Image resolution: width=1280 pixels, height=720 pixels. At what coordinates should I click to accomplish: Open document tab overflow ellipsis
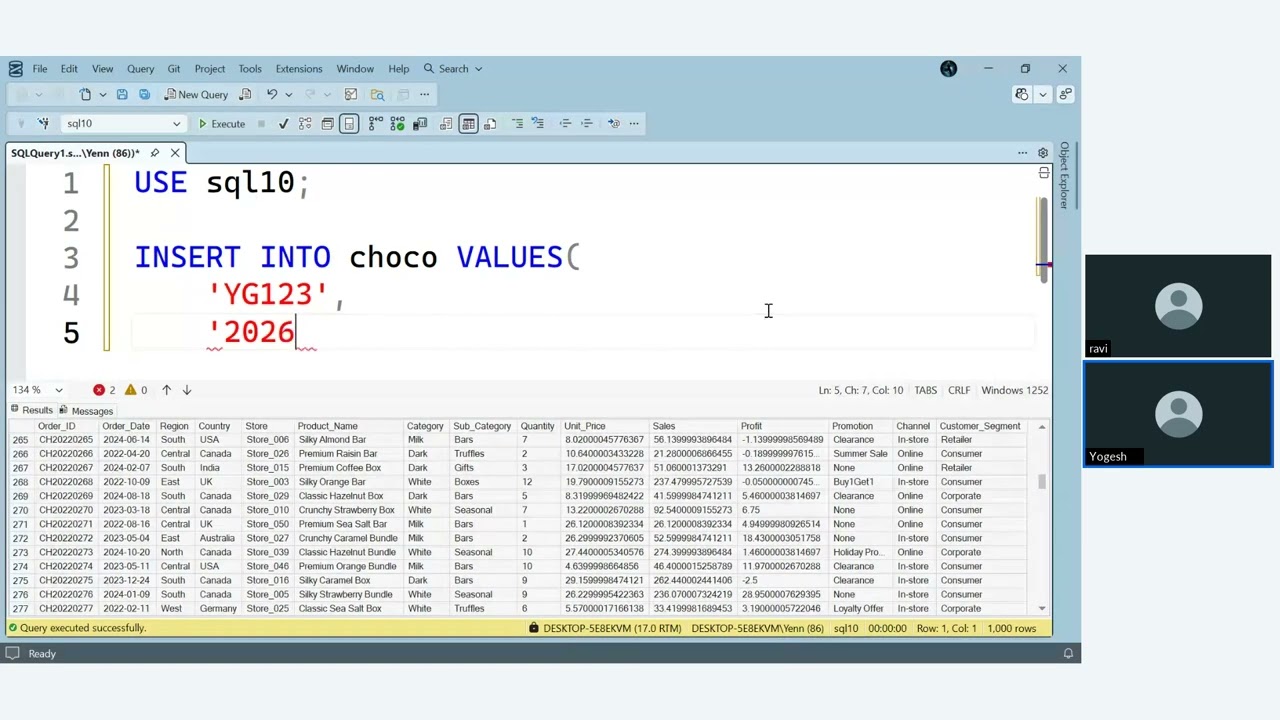1022,153
